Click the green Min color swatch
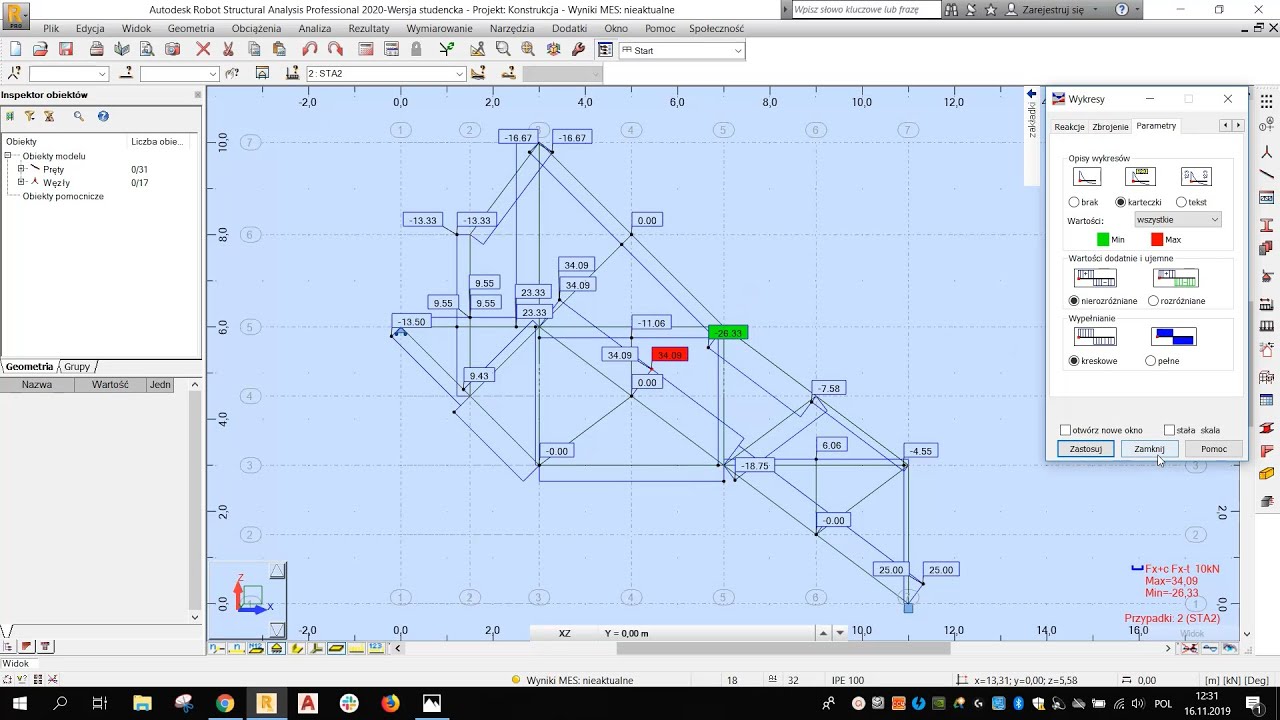The height and width of the screenshot is (720, 1280). coord(1103,240)
